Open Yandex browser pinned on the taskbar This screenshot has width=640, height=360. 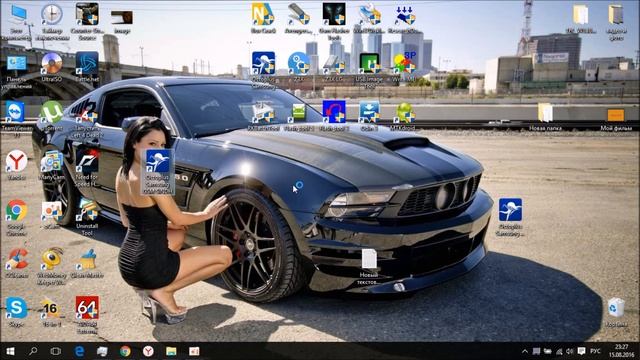(x=148, y=351)
